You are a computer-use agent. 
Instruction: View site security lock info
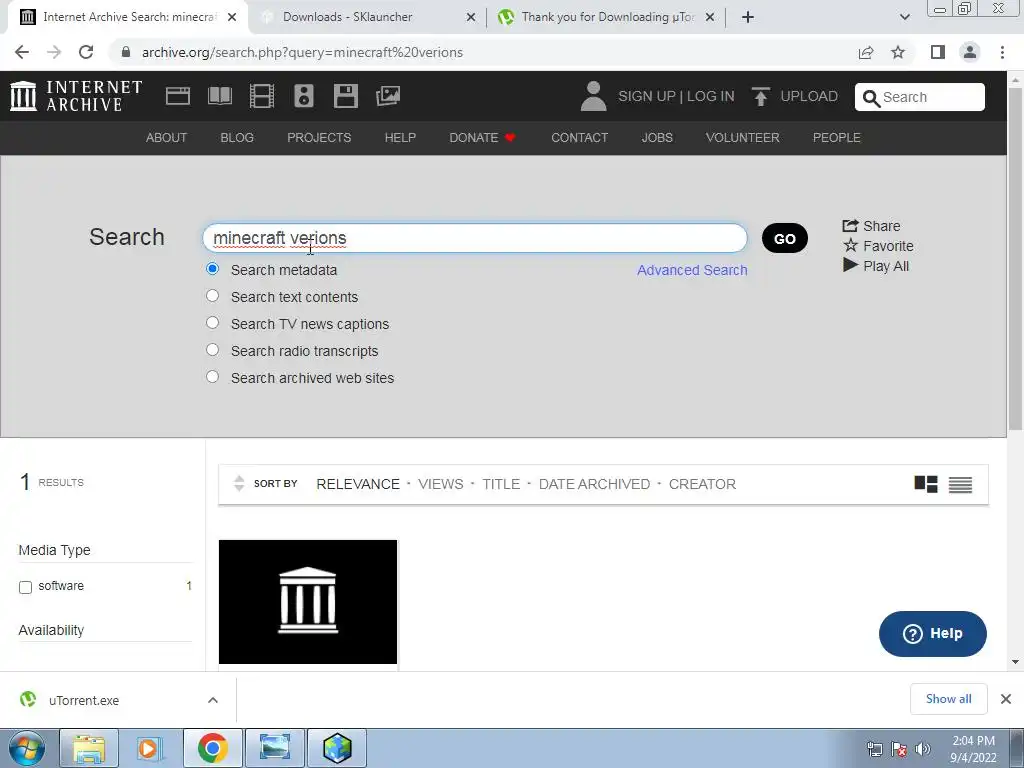126,52
